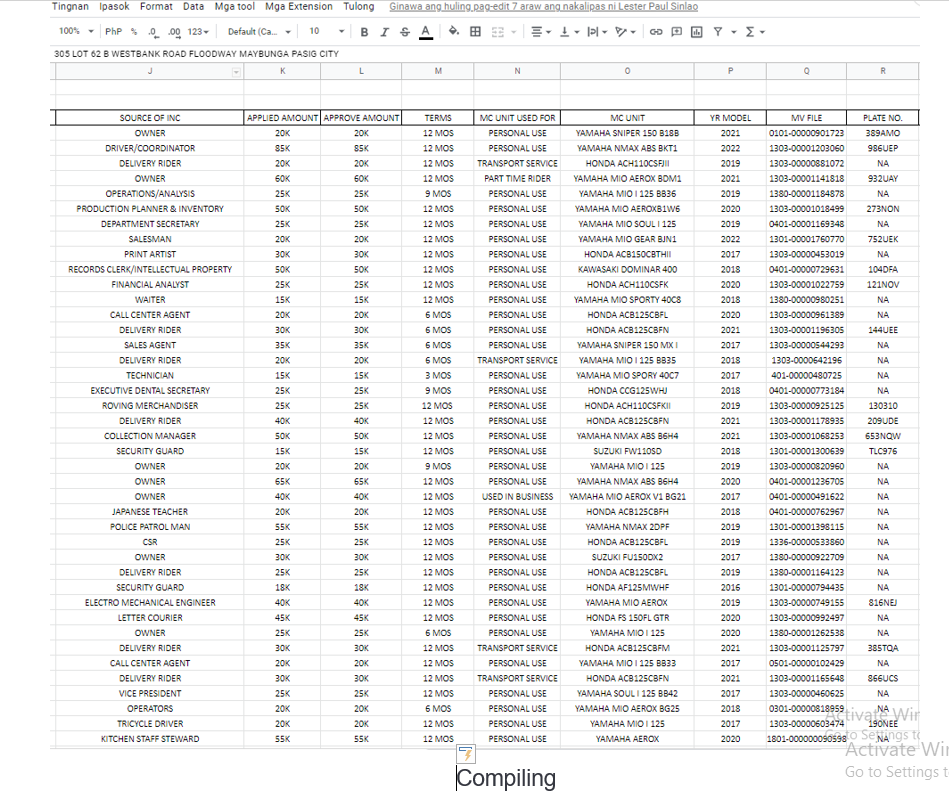Select column O header
This screenshot has width=949, height=797.
click(x=627, y=71)
